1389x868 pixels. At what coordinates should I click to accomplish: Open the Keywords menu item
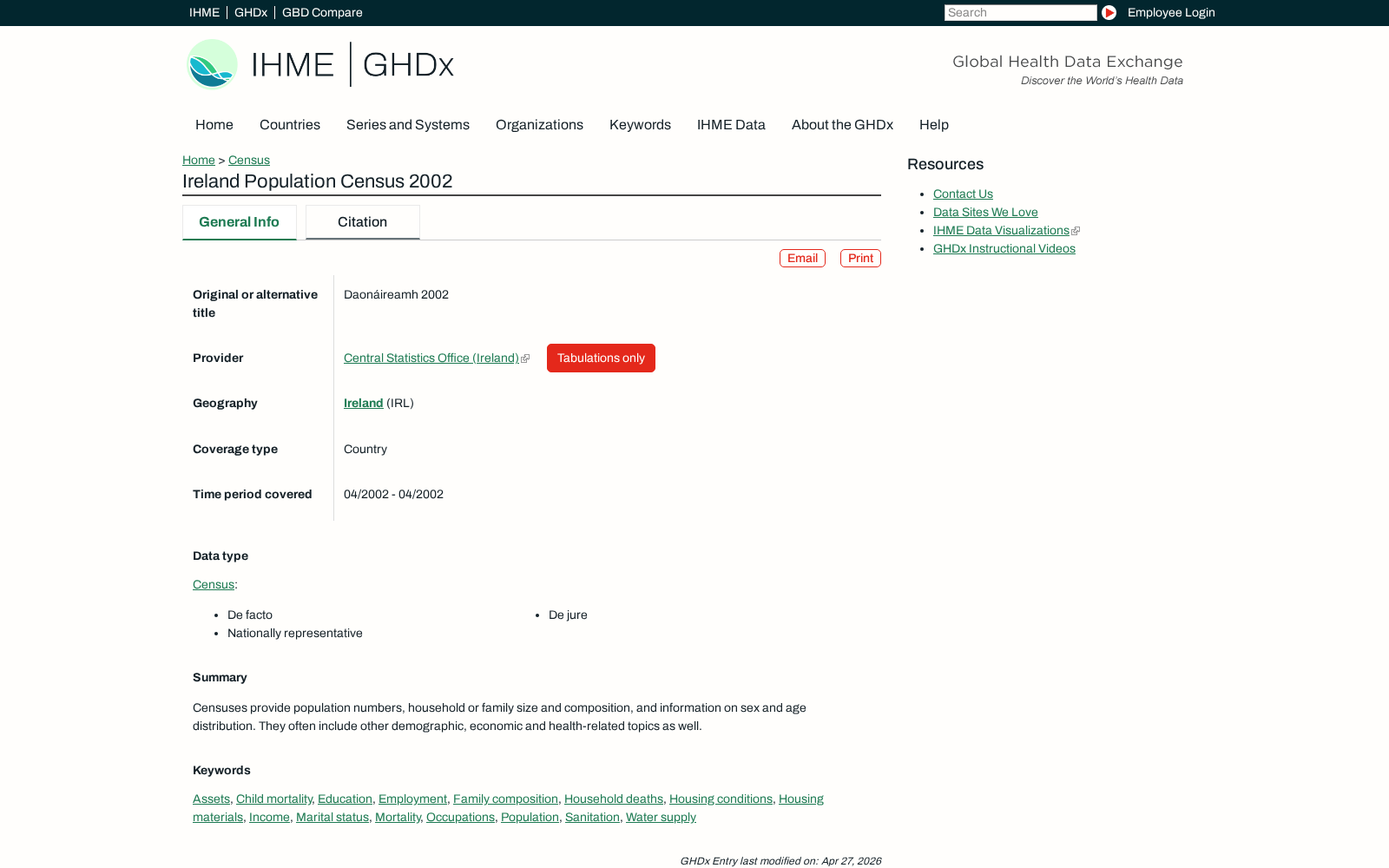click(x=640, y=125)
